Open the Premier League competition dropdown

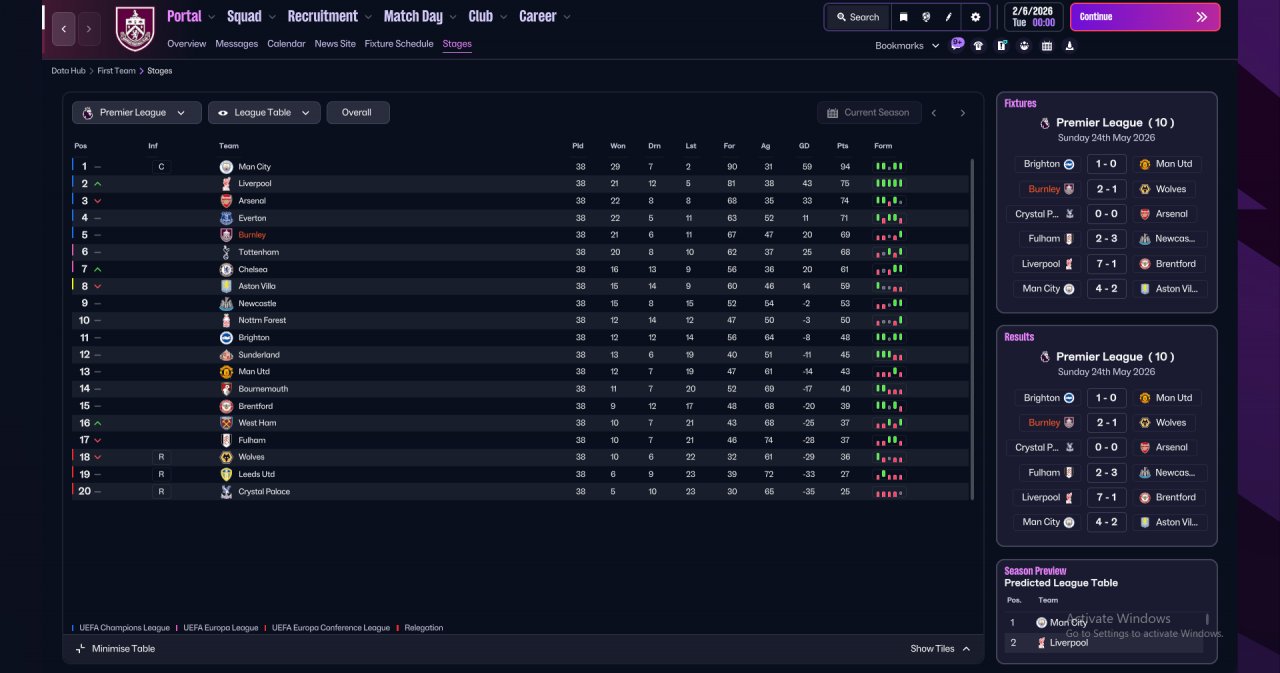[136, 113]
